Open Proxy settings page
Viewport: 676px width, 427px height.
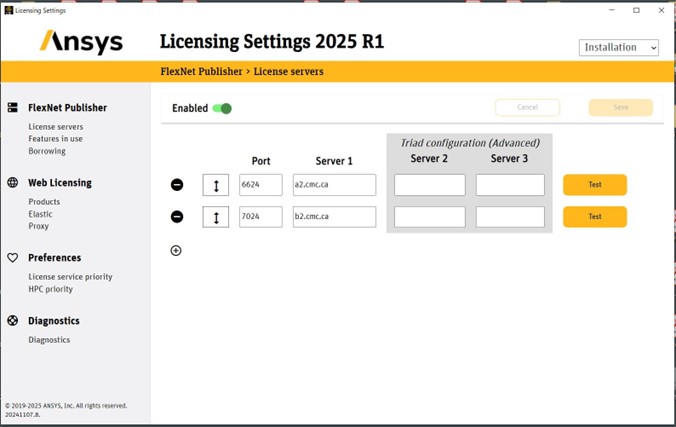[38, 226]
